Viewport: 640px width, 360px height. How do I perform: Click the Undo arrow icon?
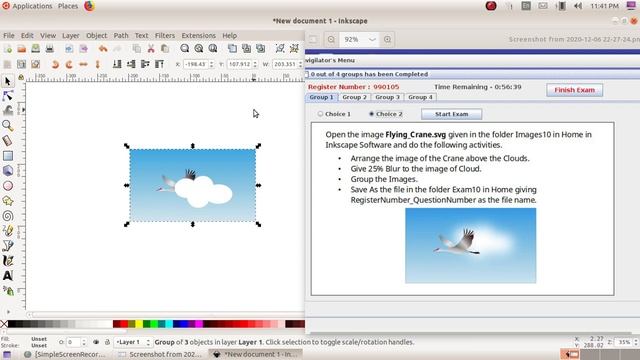(x=103, y=49)
